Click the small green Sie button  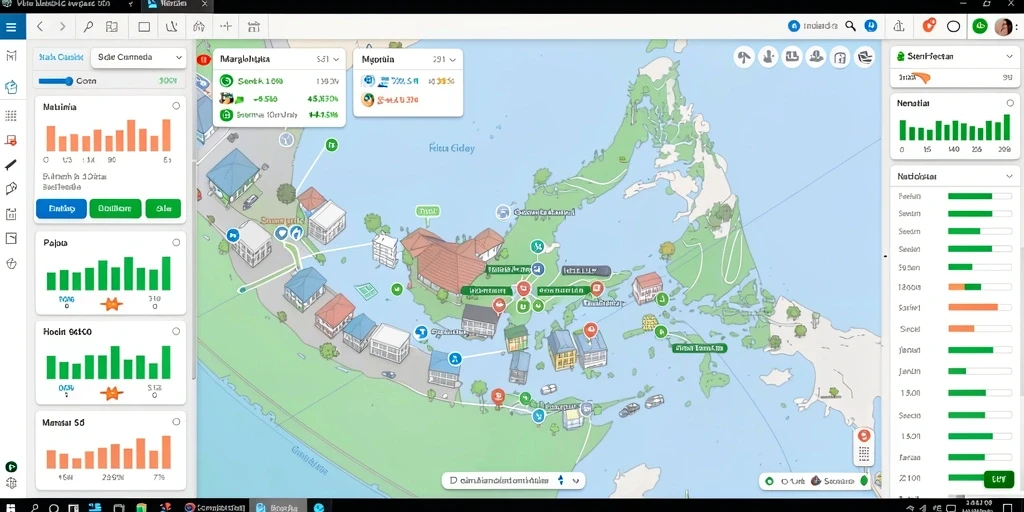[163, 209]
